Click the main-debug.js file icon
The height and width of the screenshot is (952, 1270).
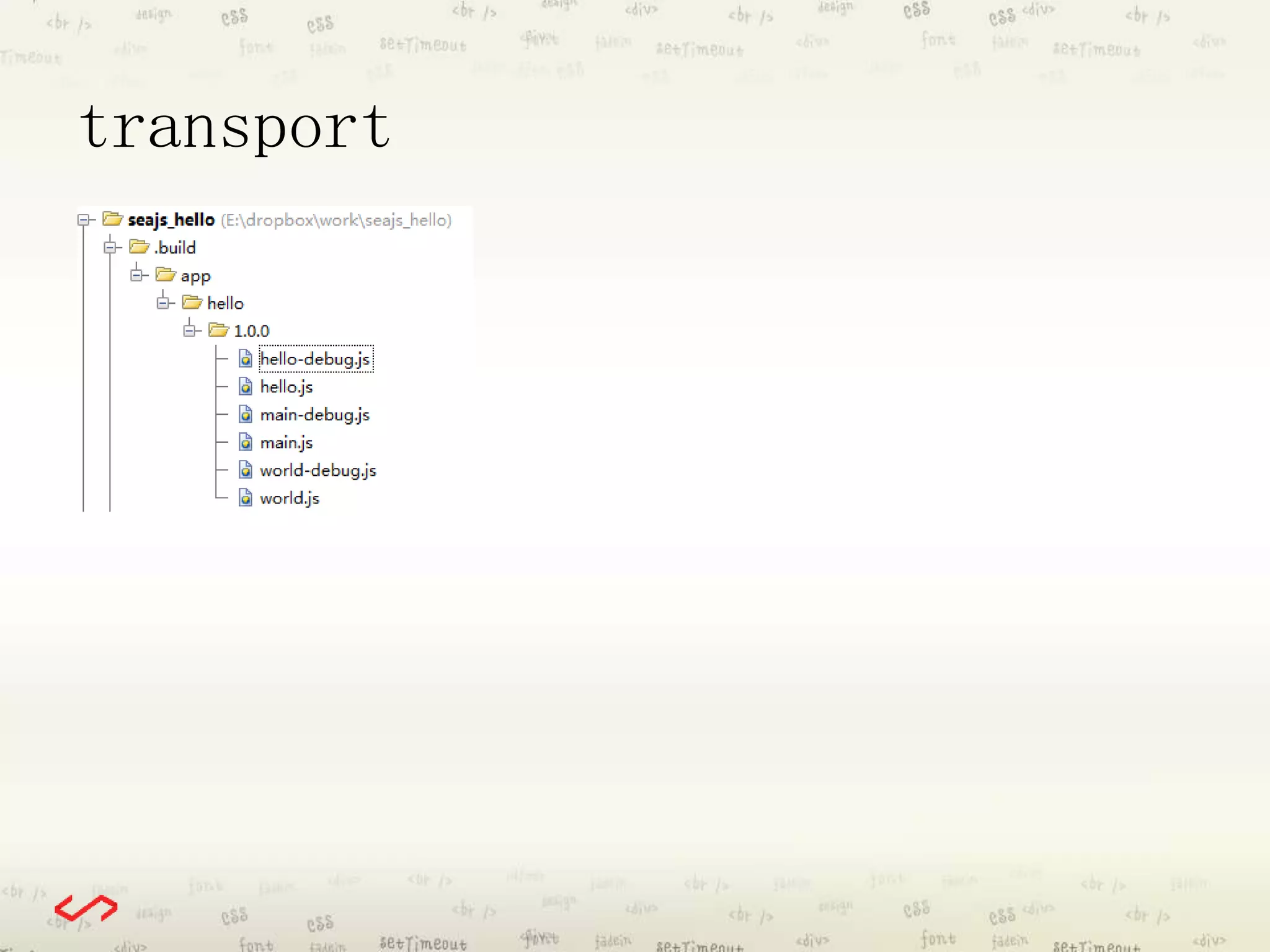(246, 414)
